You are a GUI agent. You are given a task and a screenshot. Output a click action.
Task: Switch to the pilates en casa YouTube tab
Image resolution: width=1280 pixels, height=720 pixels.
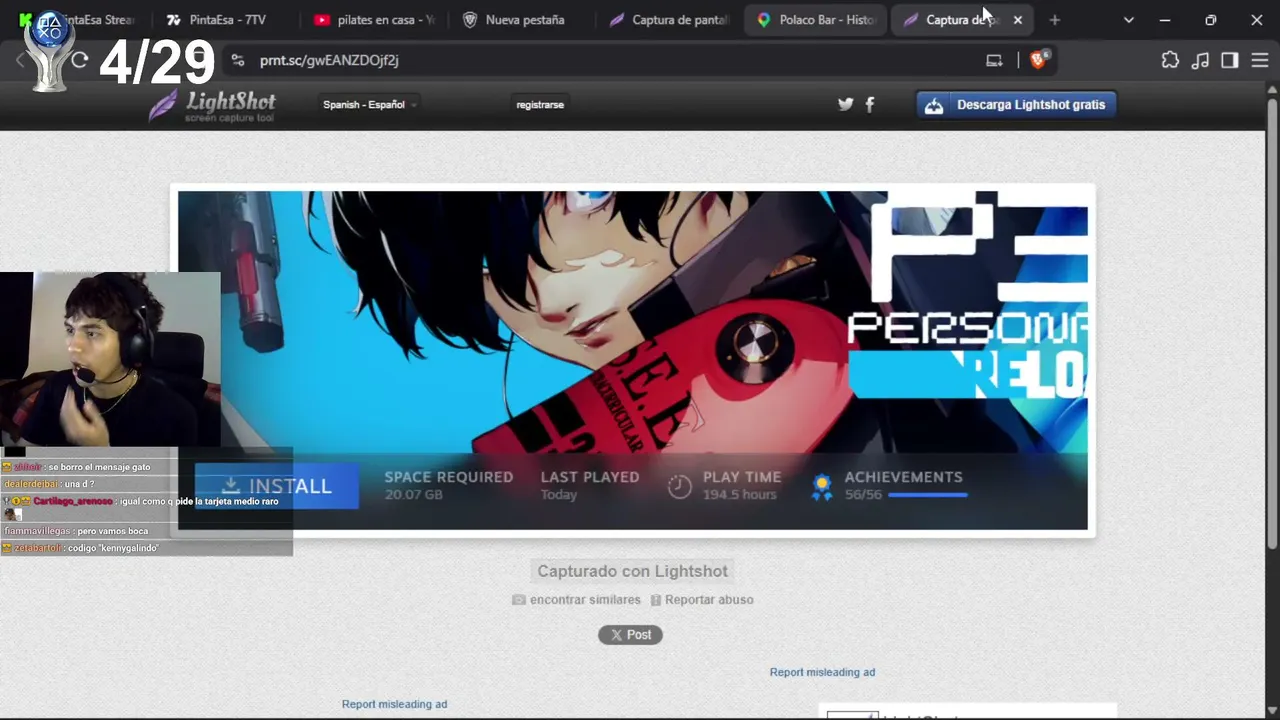pyautogui.click(x=374, y=20)
